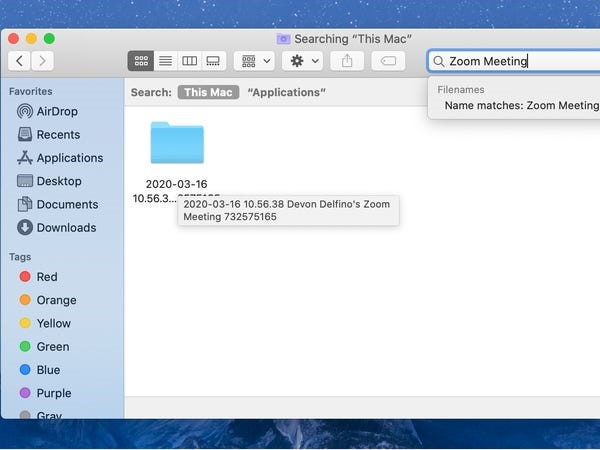Screen dimensions: 600x450
Task: Click the Share toolbar button
Action: (x=347, y=61)
